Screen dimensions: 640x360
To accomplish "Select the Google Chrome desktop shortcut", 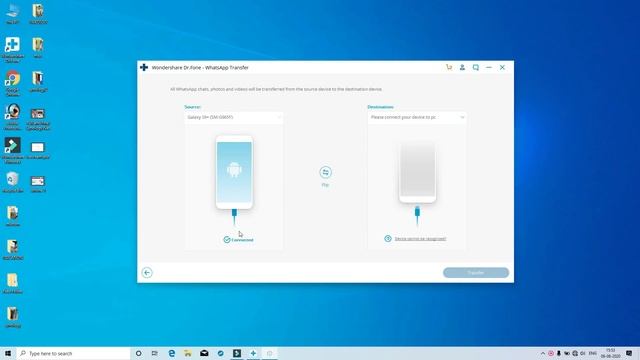I will (13, 84).
